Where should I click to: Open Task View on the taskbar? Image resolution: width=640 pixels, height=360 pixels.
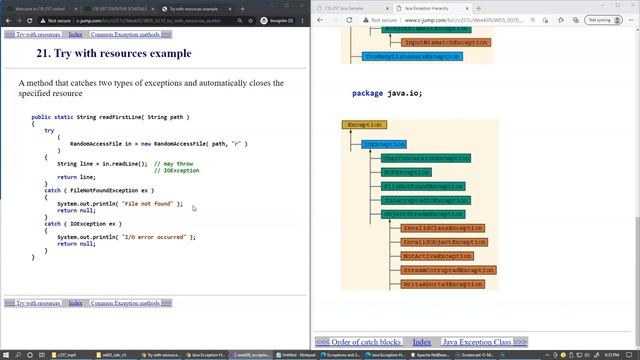pyautogui.click(x=42, y=355)
